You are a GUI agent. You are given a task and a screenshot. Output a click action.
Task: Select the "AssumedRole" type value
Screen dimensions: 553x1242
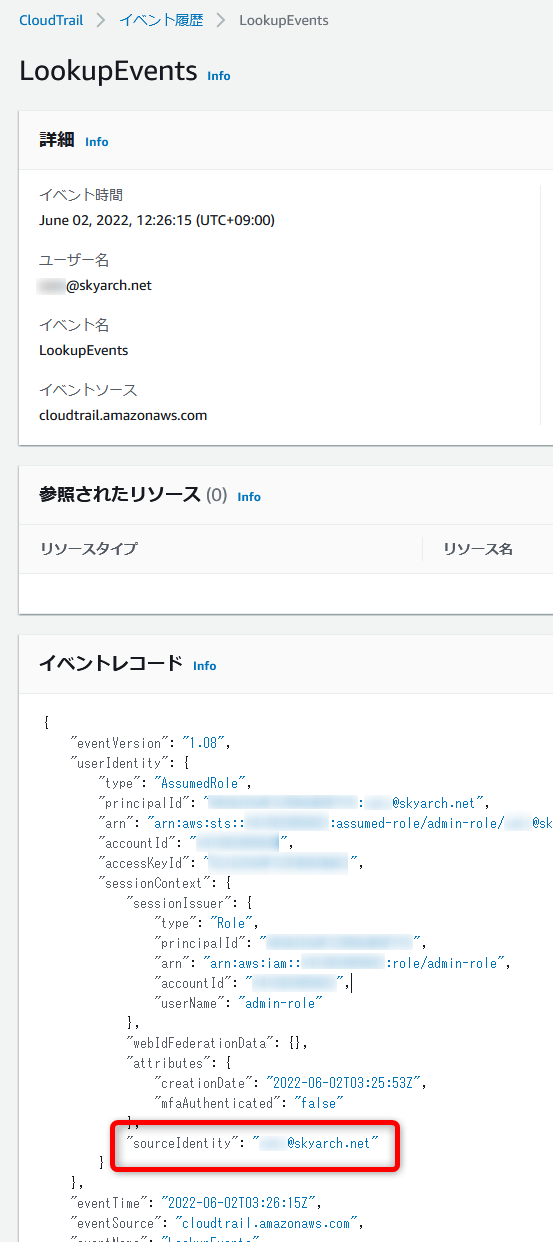coord(204,783)
